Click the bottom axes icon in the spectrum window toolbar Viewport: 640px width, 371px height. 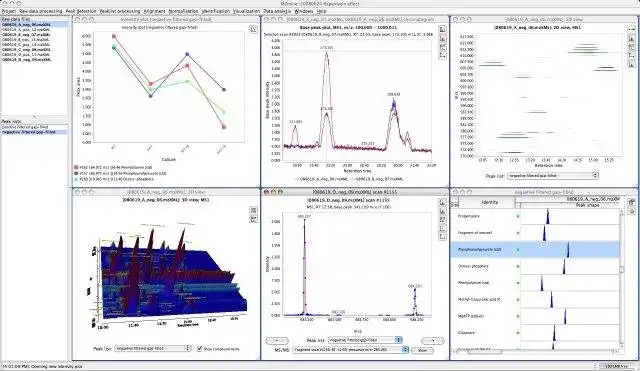442,237
